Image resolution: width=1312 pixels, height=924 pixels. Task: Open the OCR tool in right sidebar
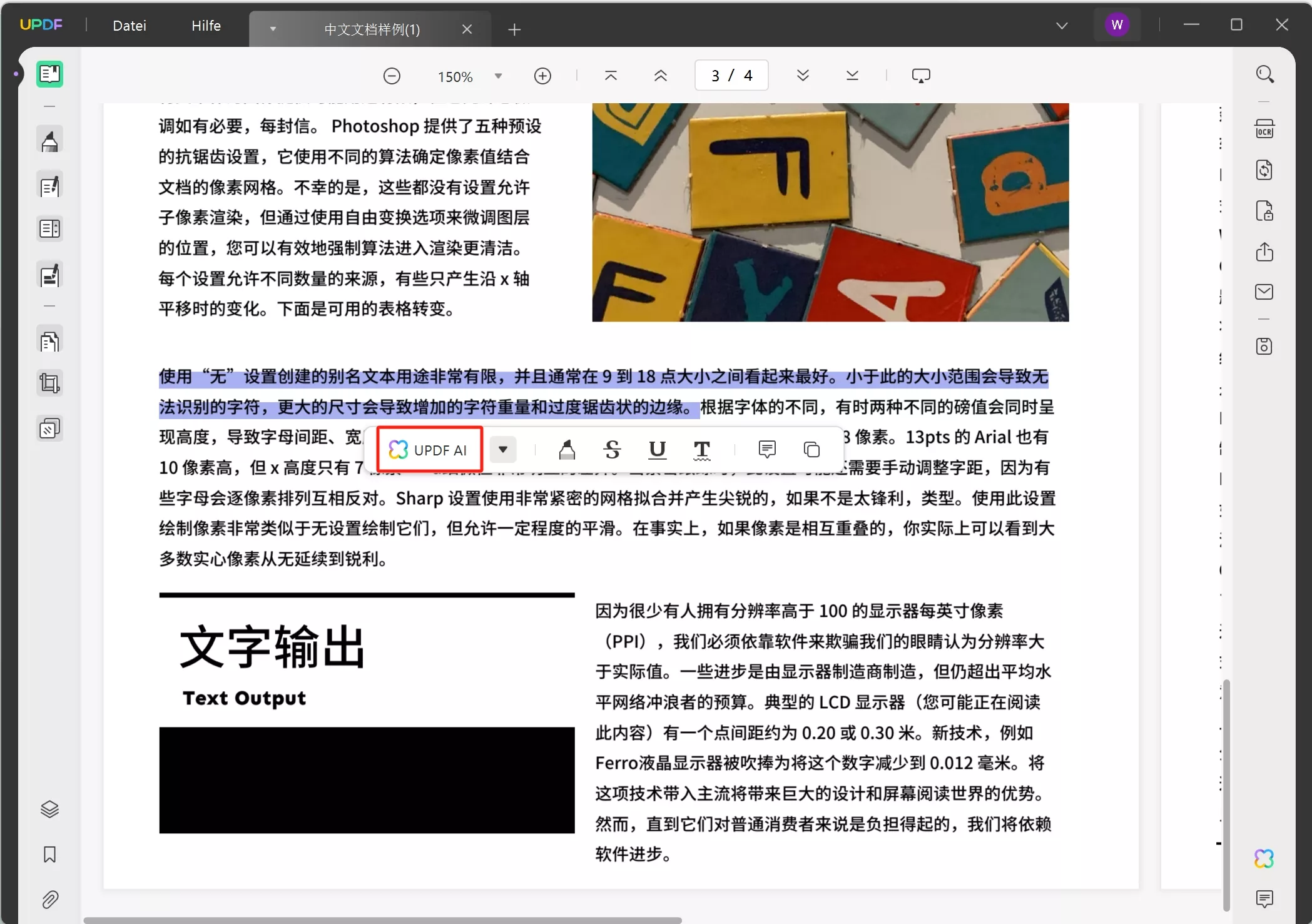(1264, 129)
